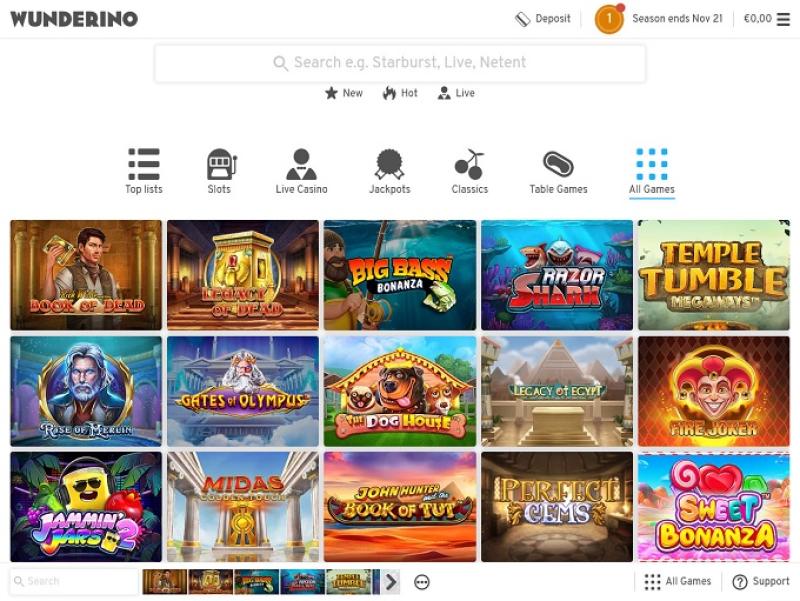Filter by Hot games
800x601 pixels.
(400, 93)
